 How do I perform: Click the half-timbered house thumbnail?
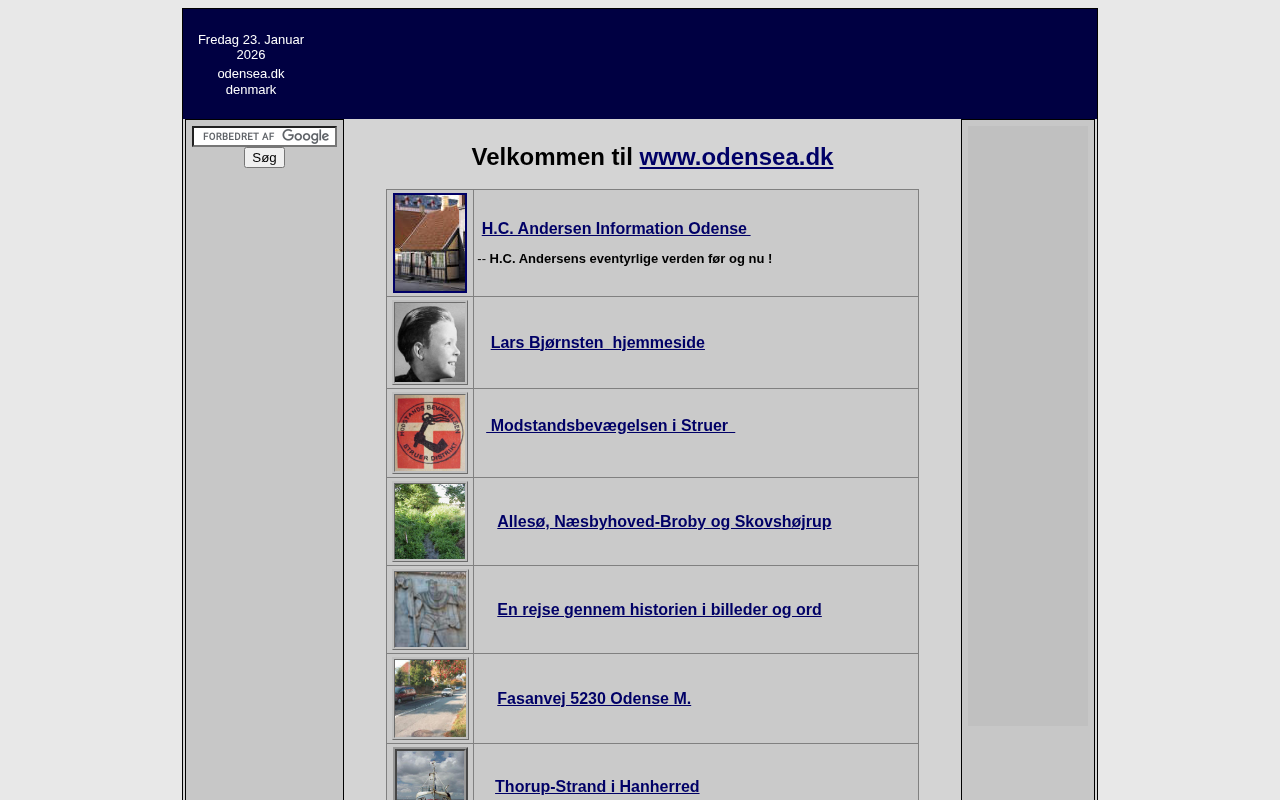[430, 243]
